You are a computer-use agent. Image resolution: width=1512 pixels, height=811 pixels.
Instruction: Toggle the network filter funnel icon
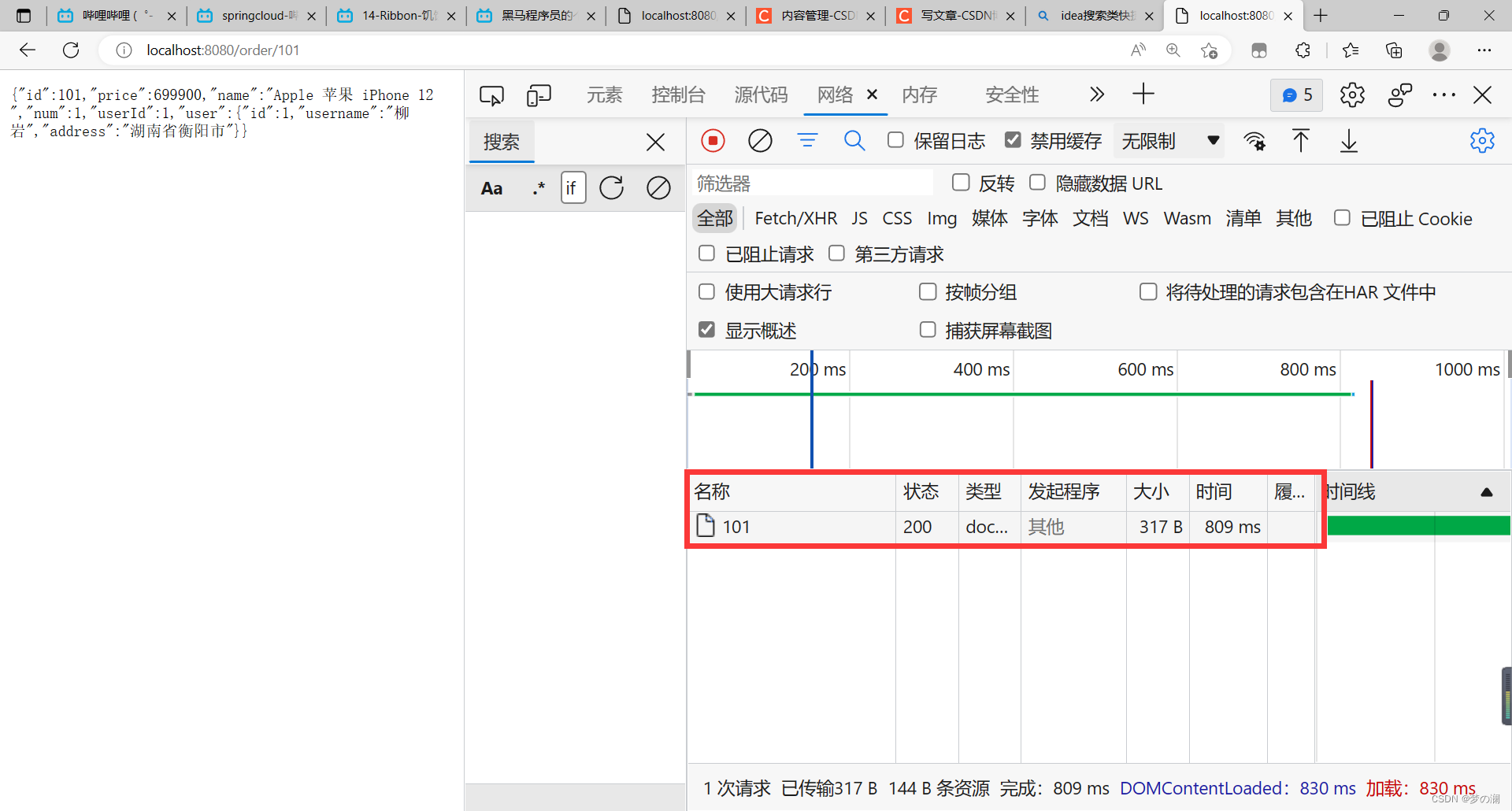click(x=807, y=141)
